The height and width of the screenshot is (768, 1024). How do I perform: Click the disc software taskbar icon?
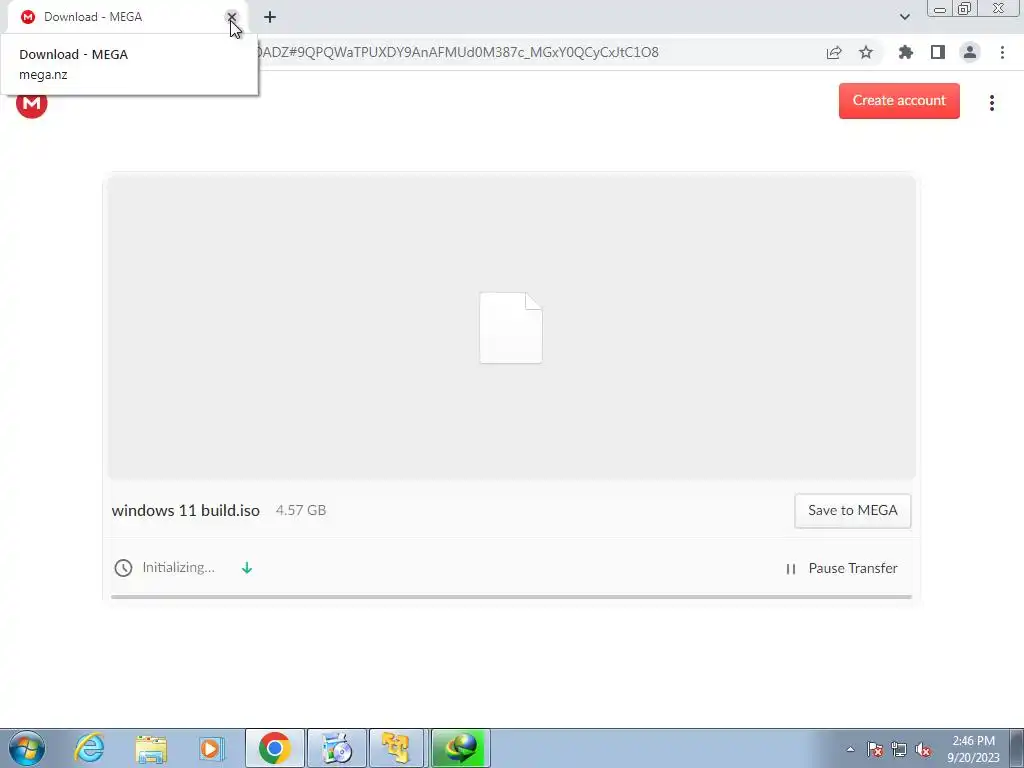coord(336,748)
